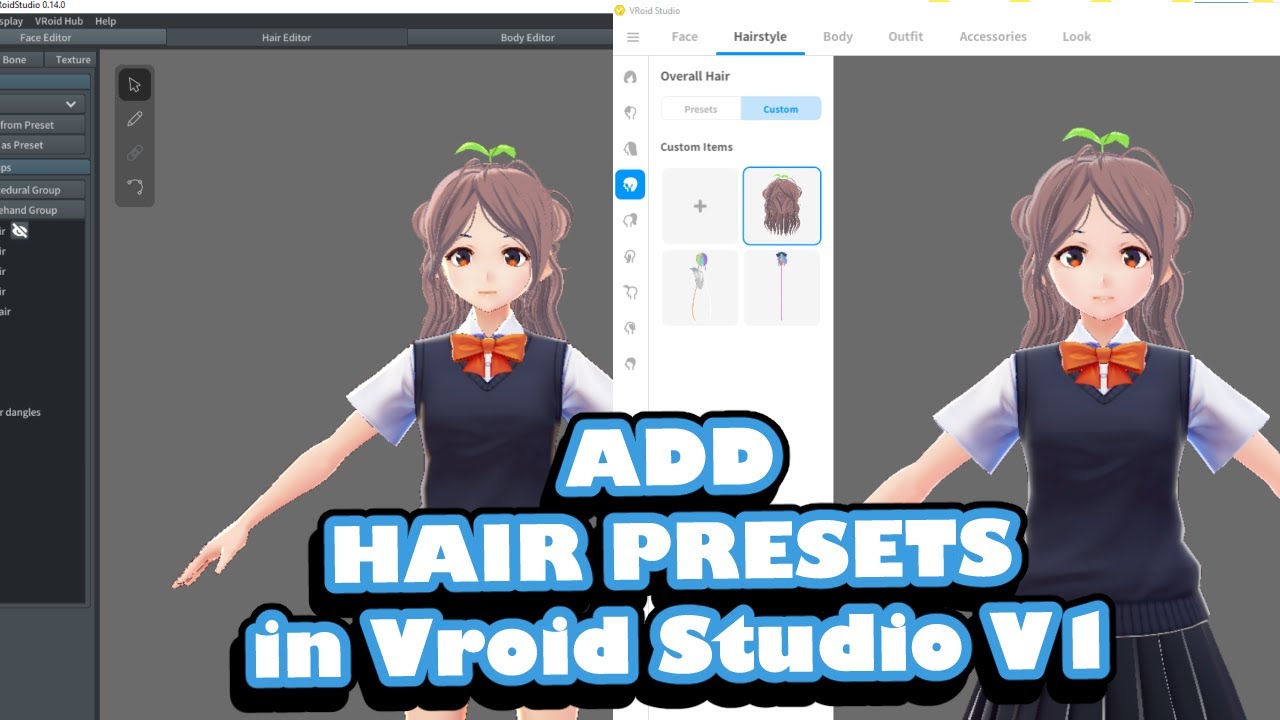Open the Face tab in VRoid Studio V1

tap(685, 37)
